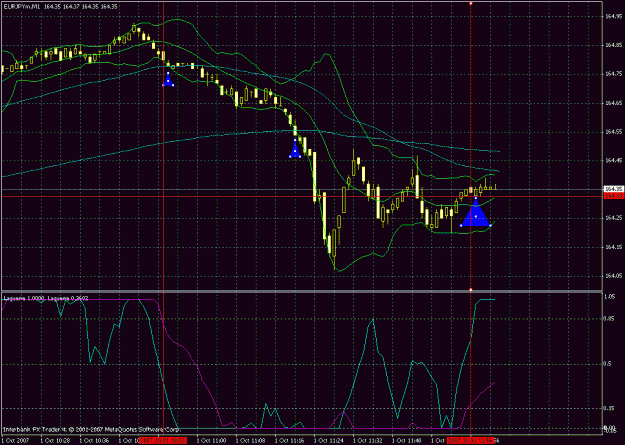
Task: Click the 1 Oct 10:28 time label
Action: [53, 441]
